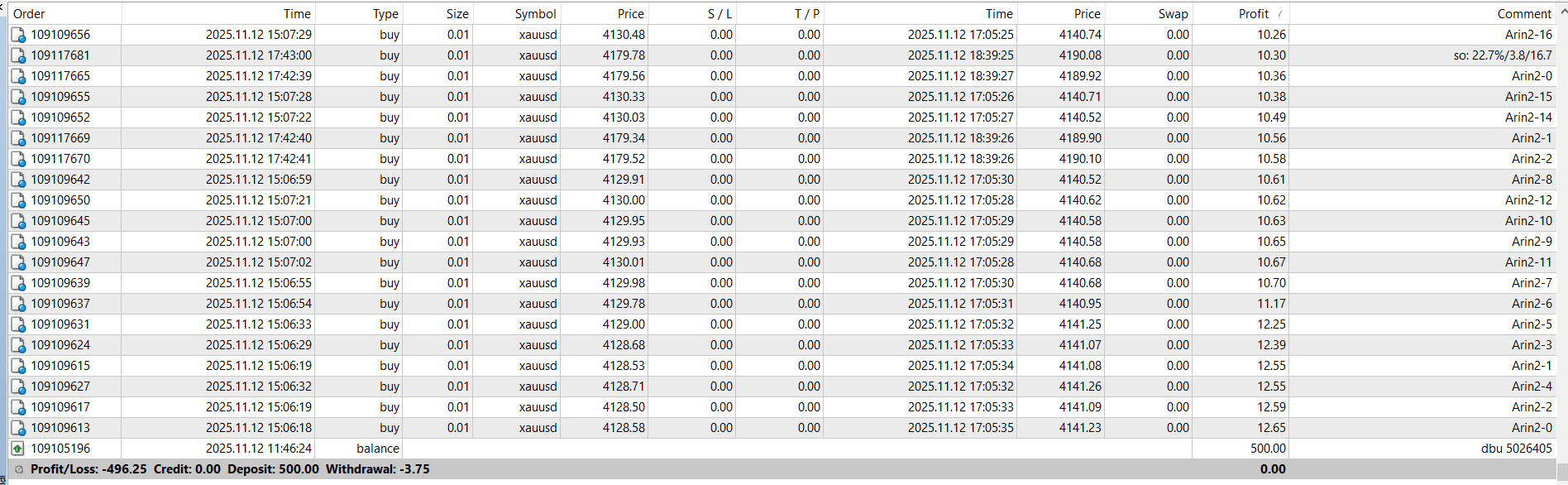Click the document icon for order 109109637
This screenshot has height=485, width=1568.
pyautogui.click(x=17, y=304)
